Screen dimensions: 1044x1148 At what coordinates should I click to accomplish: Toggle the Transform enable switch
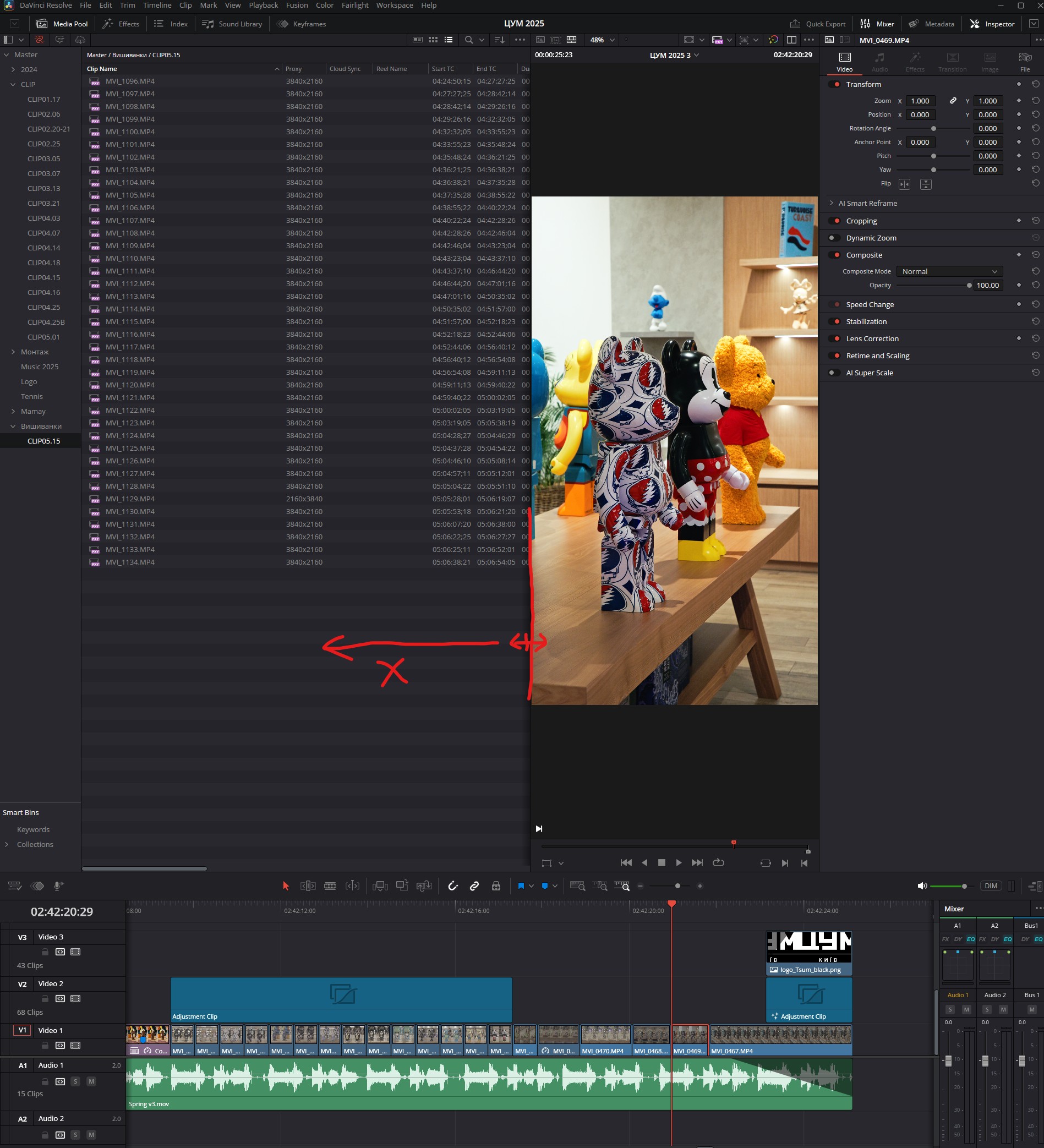(x=834, y=84)
